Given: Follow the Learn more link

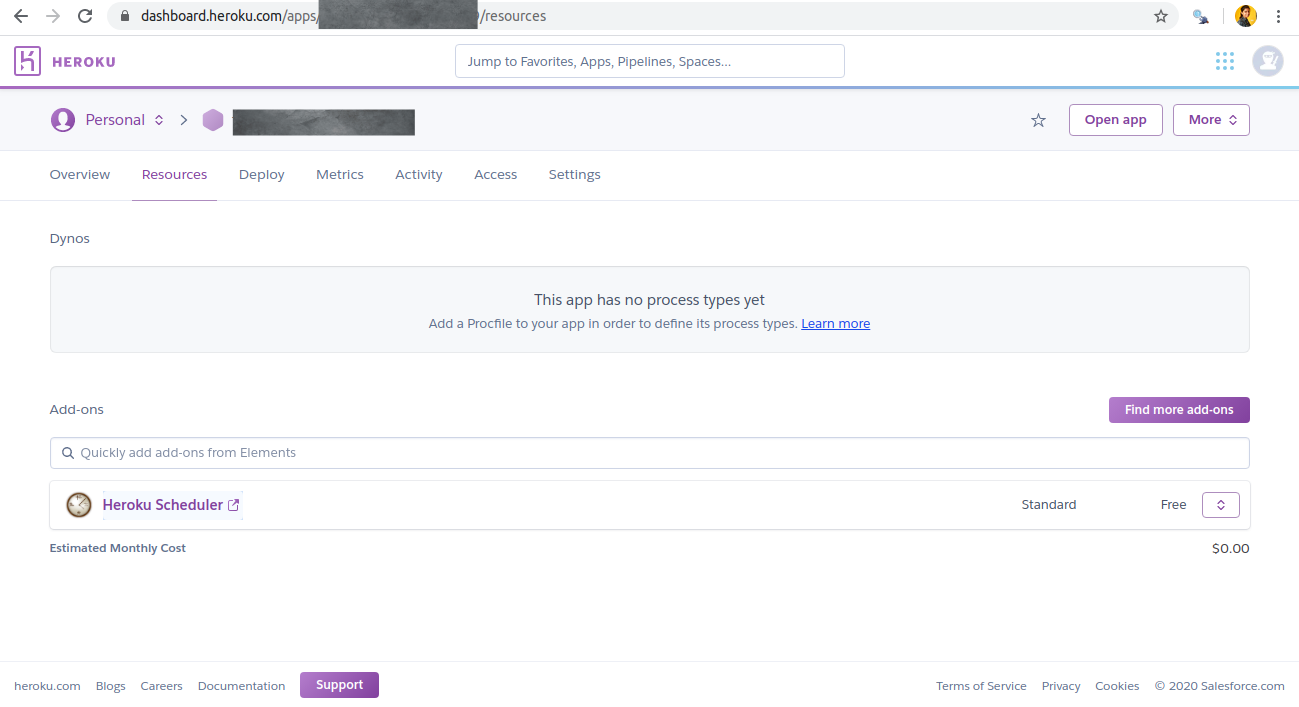Looking at the screenshot, I should click(x=836, y=324).
